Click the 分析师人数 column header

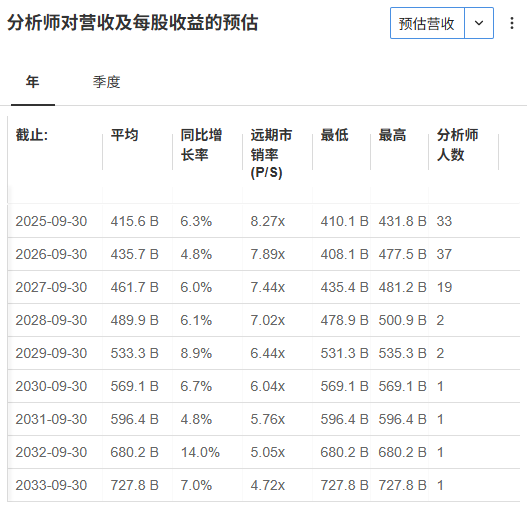coord(457,145)
